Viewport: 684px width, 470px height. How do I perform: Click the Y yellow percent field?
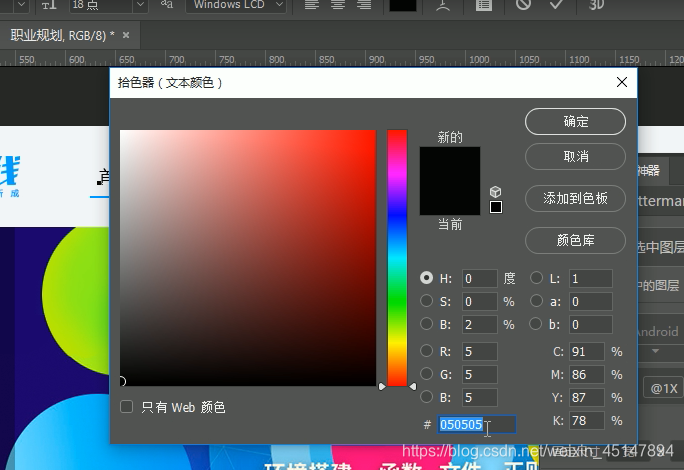pyautogui.click(x=587, y=398)
